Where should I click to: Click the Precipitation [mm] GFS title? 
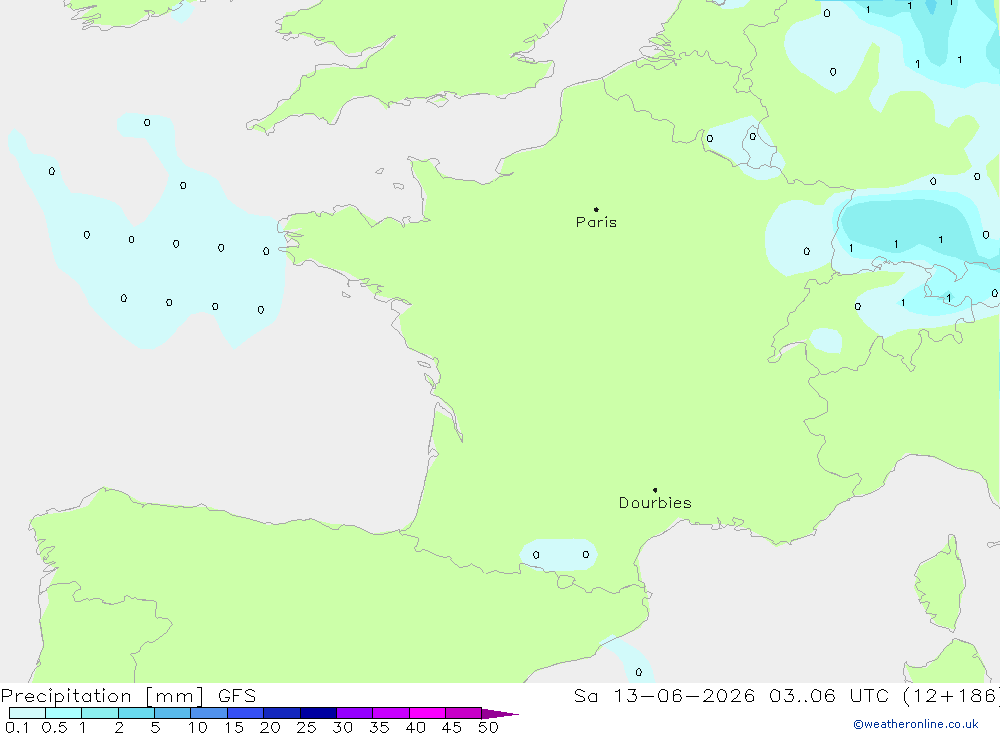pos(128,695)
